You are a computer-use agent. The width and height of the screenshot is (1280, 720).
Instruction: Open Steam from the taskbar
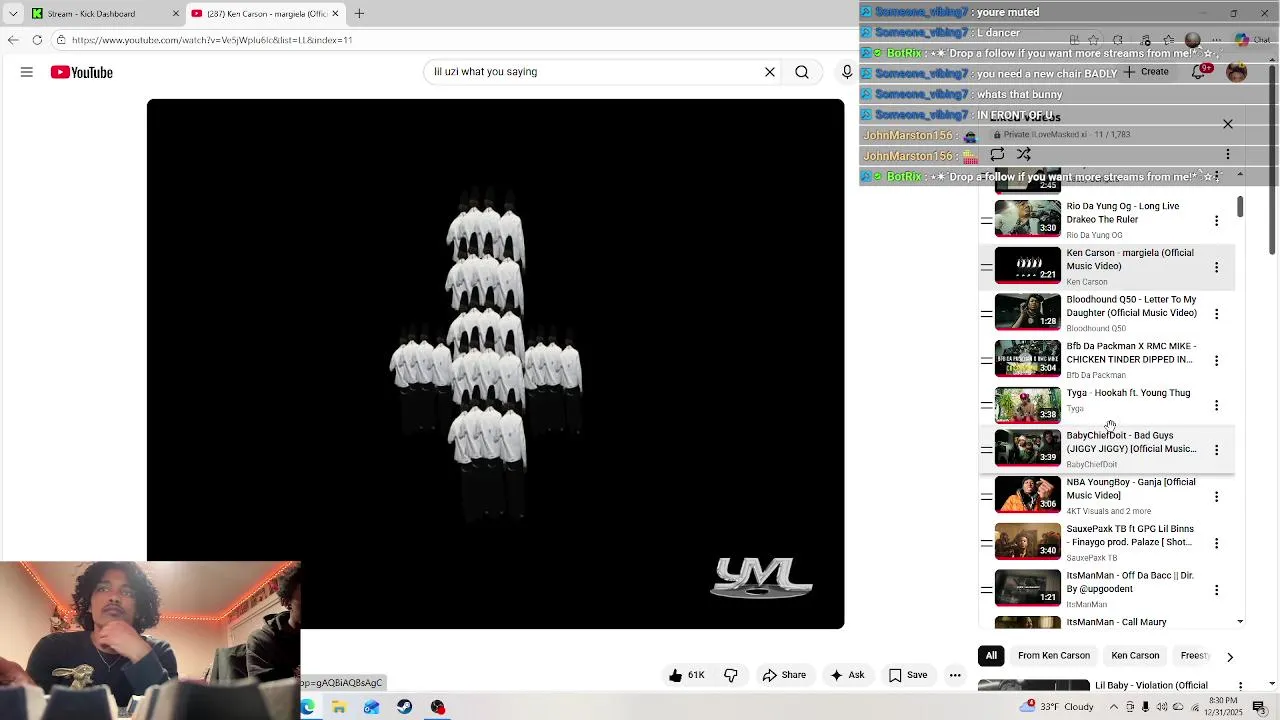coord(404,707)
